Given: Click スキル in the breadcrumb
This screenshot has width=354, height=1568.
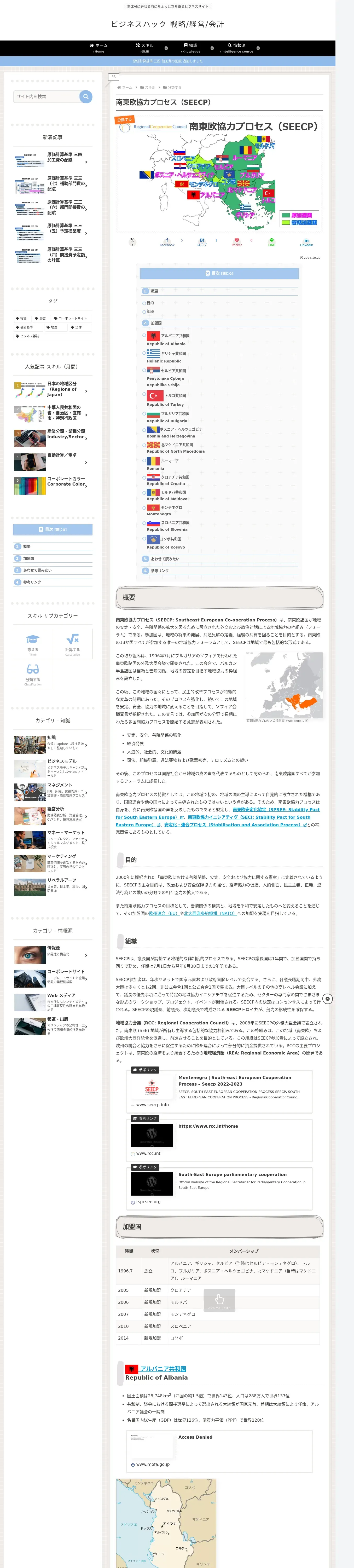Looking at the screenshot, I should coord(150,88).
